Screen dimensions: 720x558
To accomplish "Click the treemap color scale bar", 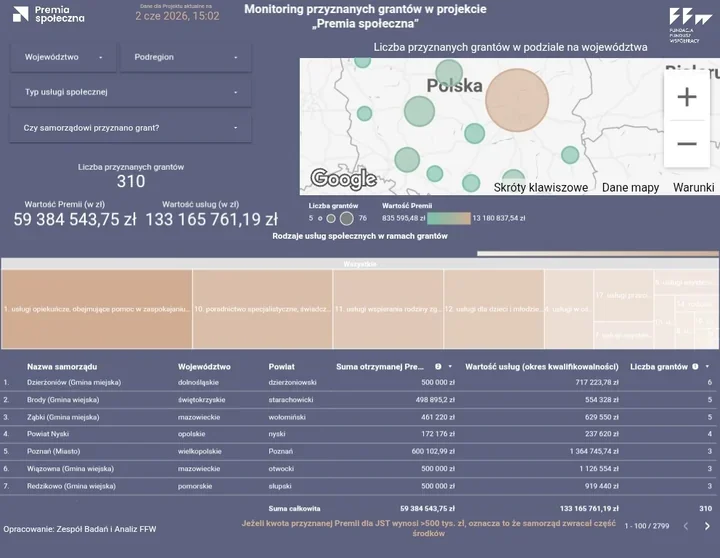I will click(x=598, y=254).
